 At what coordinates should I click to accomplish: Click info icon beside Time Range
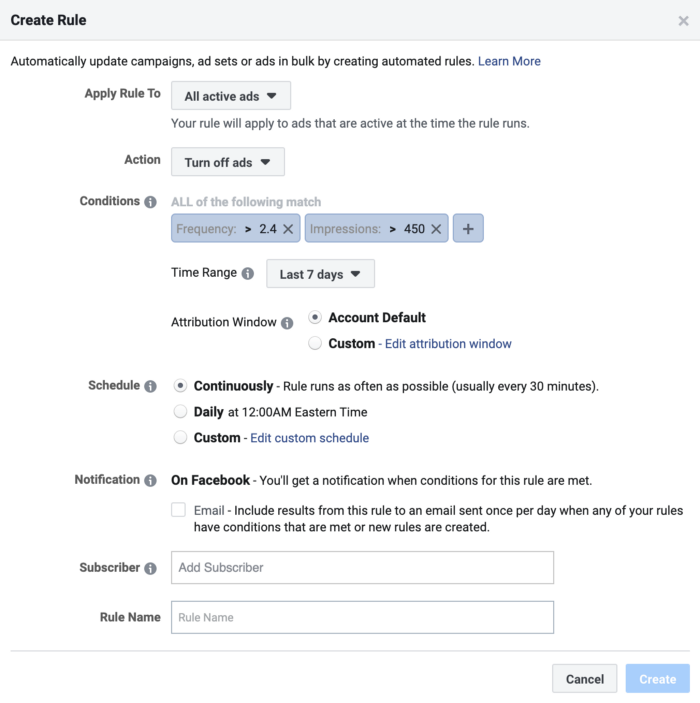[x=247, y=273]
